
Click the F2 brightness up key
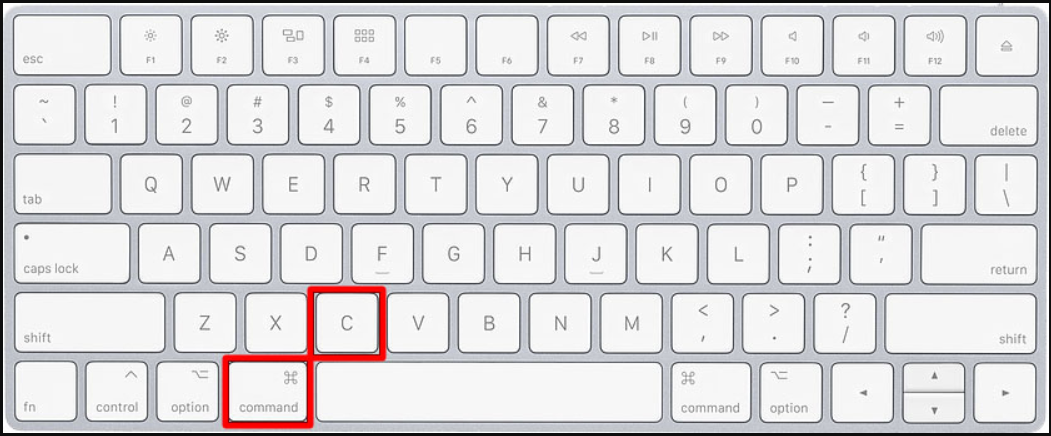[222, 45]
